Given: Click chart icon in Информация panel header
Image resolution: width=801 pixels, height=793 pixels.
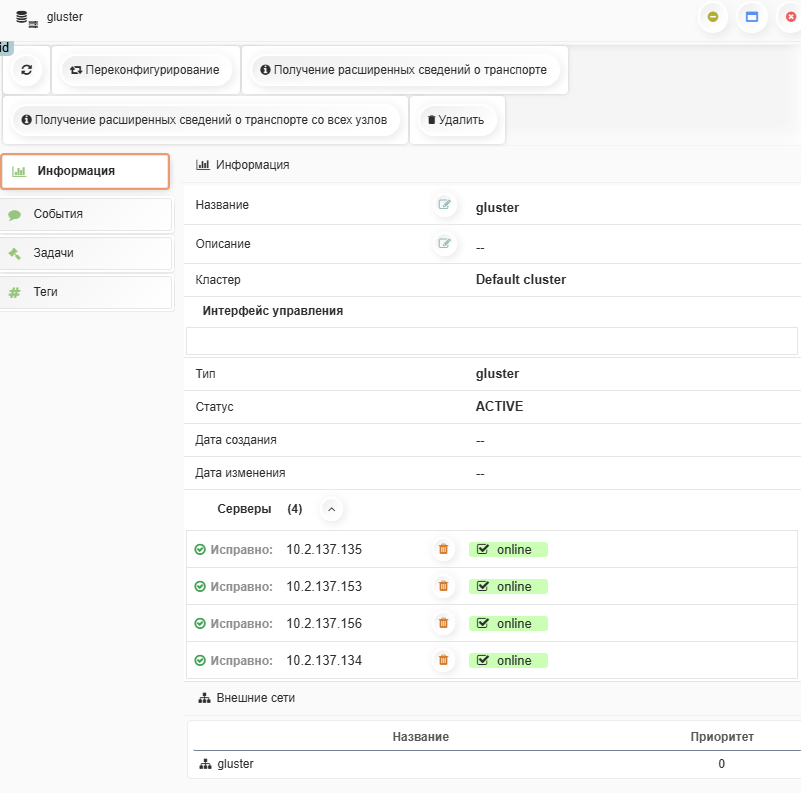Looking at the screenshot, I should pos(203,165).
